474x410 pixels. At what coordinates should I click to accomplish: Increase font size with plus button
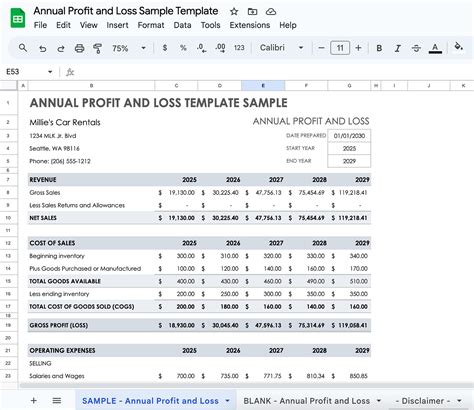coord(358,48)
